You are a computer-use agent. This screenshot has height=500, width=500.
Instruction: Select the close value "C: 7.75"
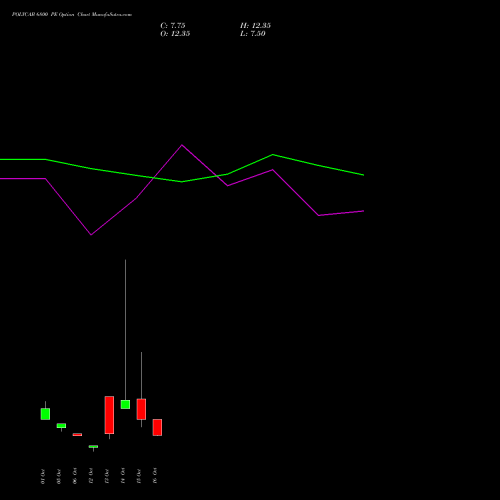tap(173, 26)
